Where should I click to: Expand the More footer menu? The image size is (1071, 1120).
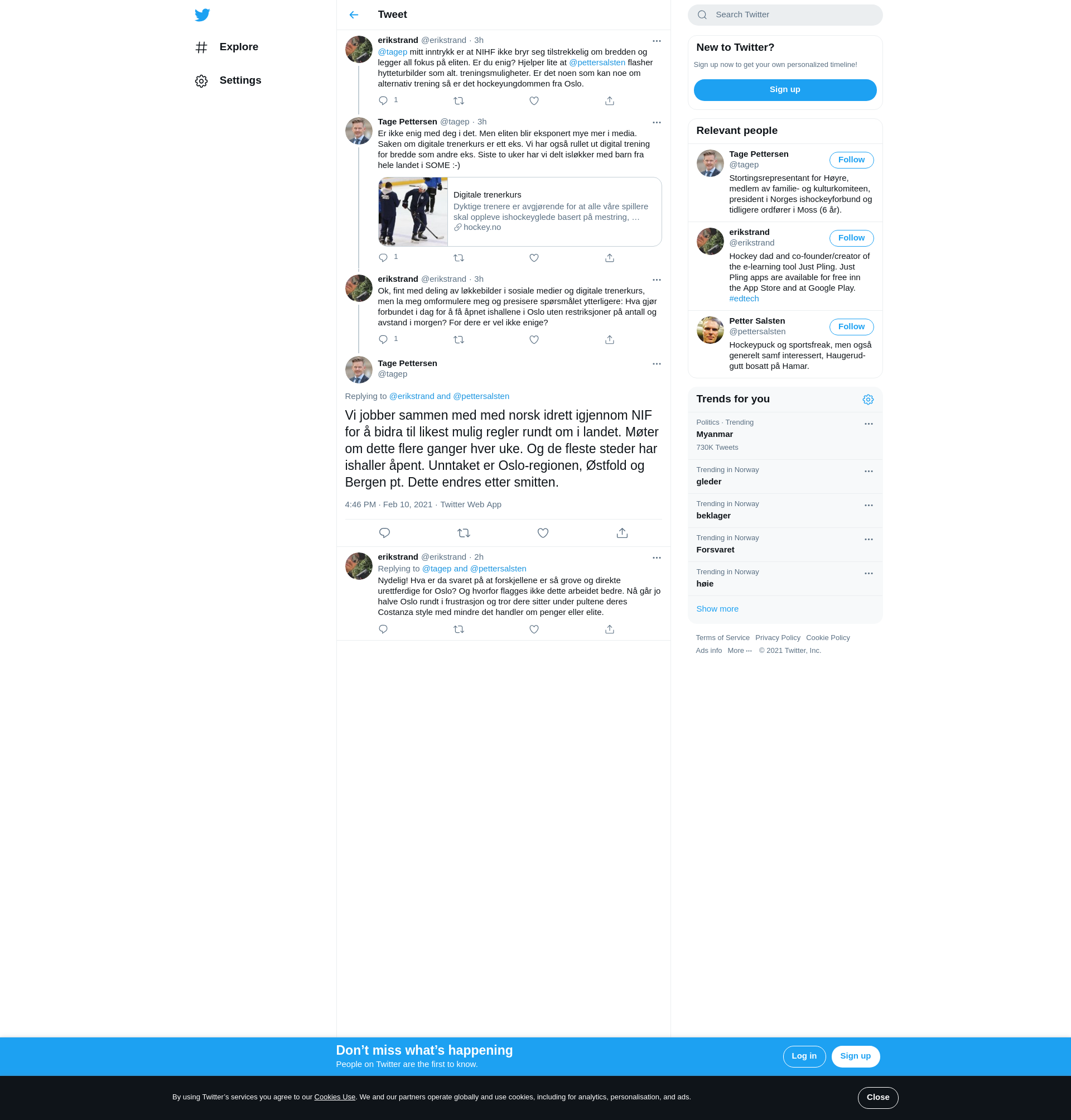click(x=739, y=651)
